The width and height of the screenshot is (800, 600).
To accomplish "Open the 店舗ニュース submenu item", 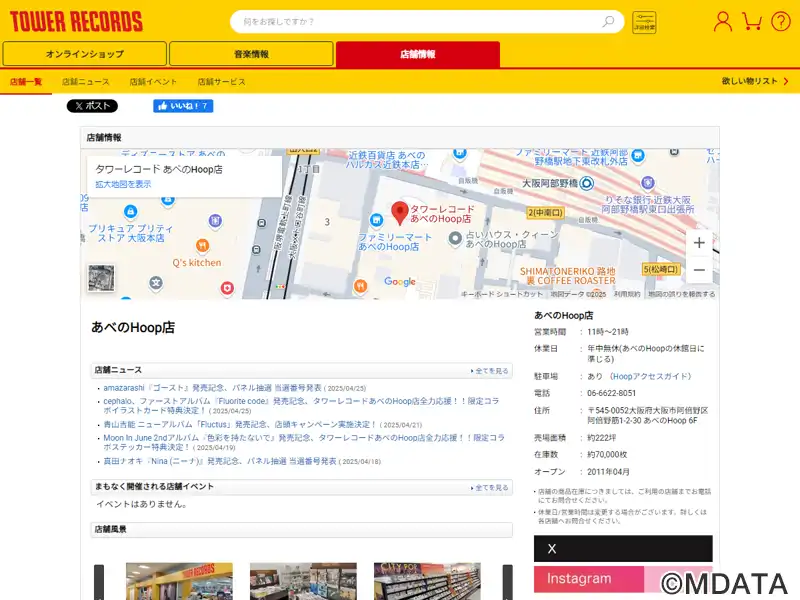I will [86, 82].
